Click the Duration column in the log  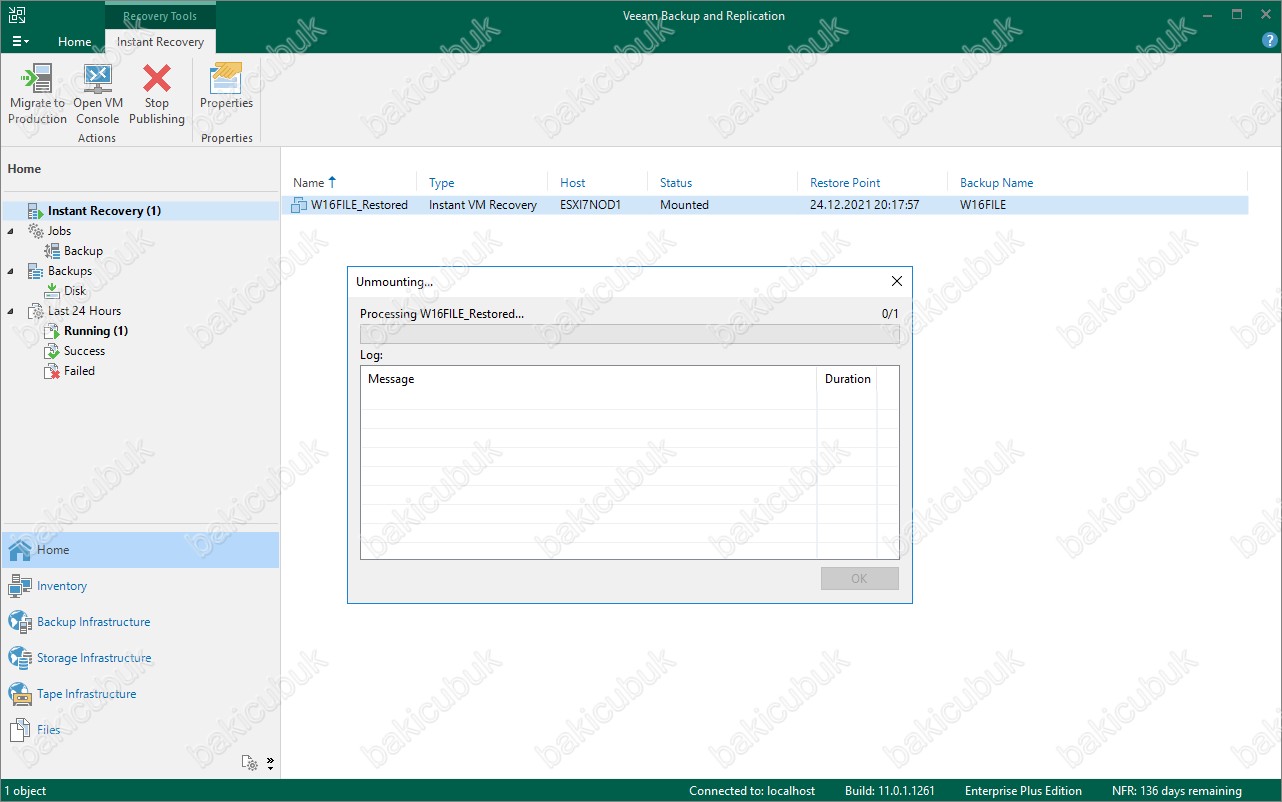click(x=847, y=379)
